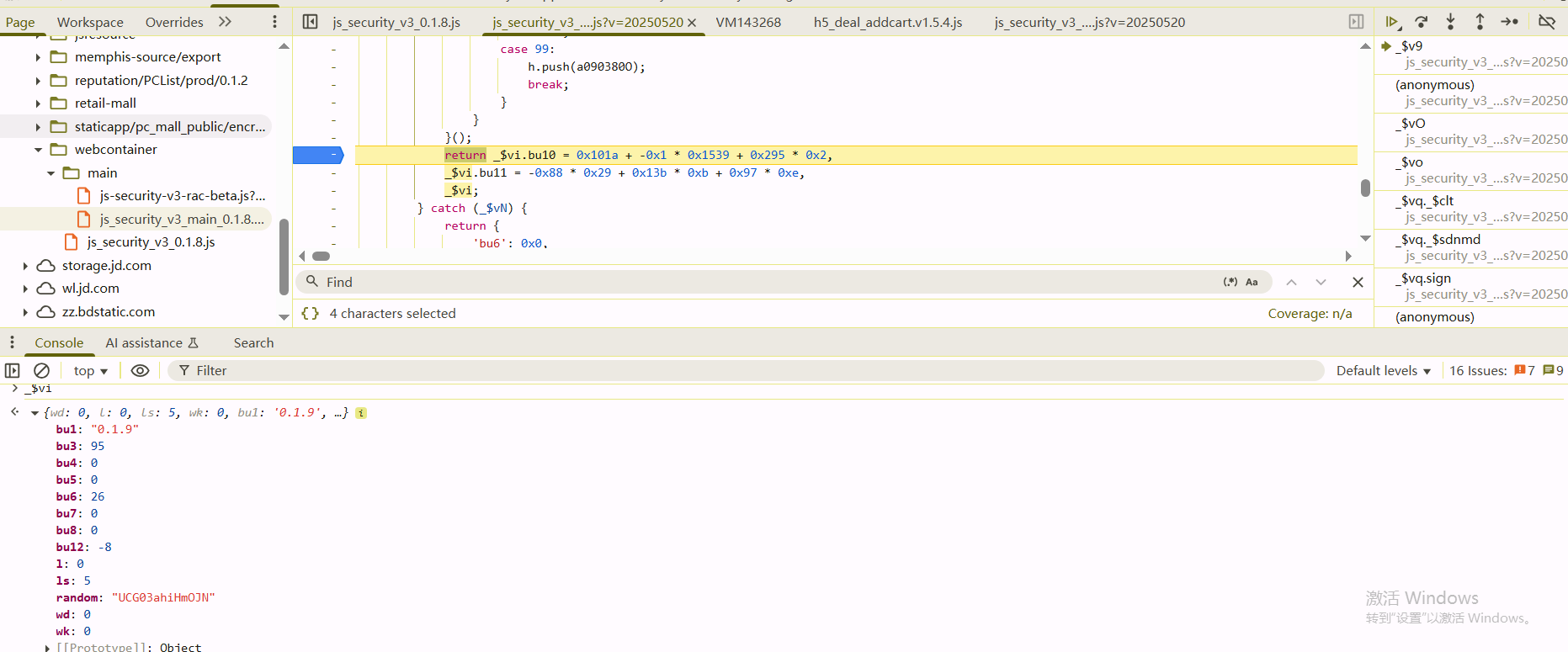The image size is (1568, 652).
Task: Resume script execution in debugger
Action: click(x=1391, y=22)
